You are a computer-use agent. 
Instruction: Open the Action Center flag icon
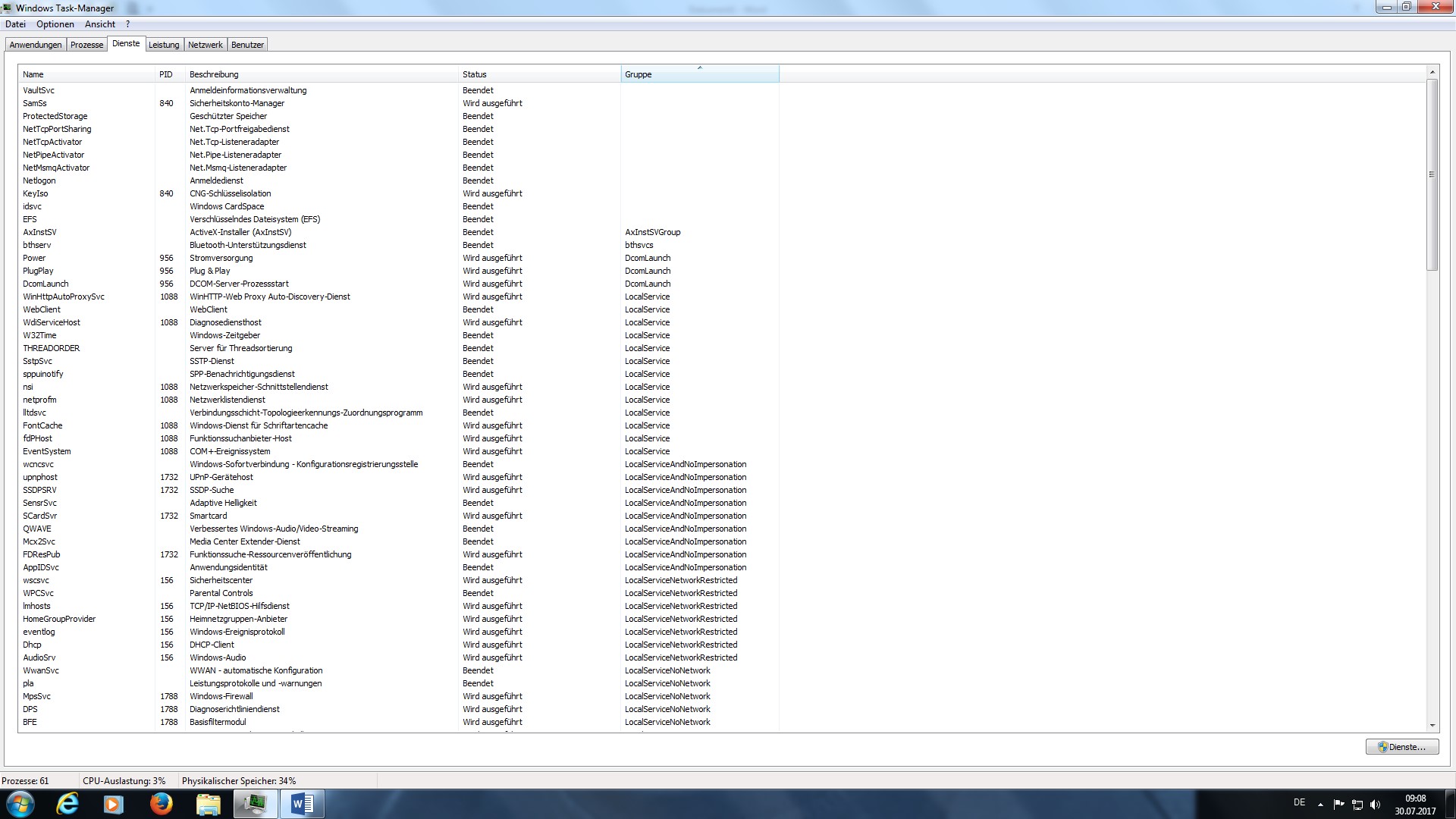coord(1338,805)
